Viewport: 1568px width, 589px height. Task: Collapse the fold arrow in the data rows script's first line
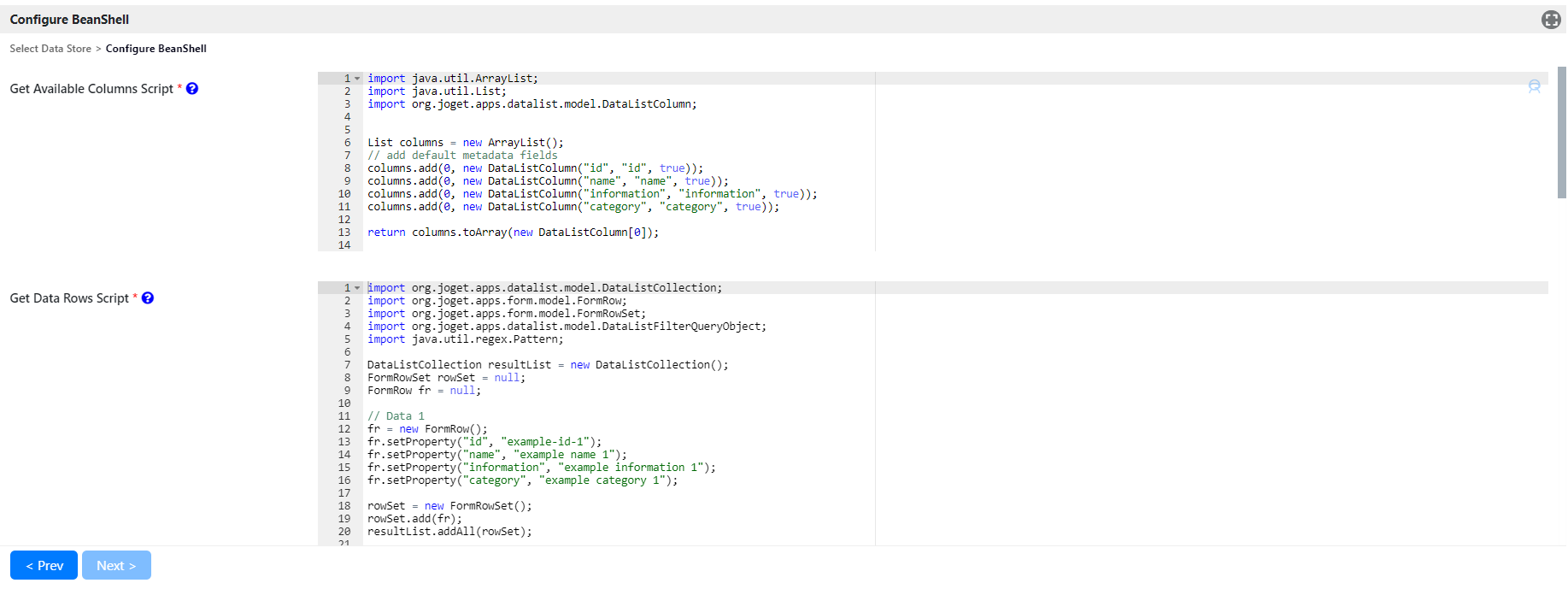(x=357, y=288)
